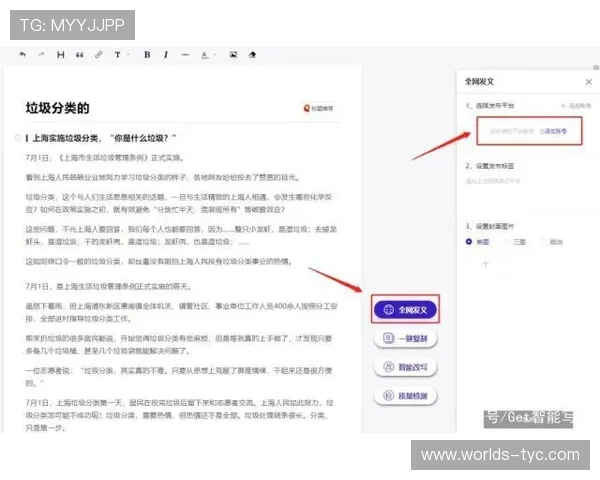Insert a horizontal divider line

point(185,55)
